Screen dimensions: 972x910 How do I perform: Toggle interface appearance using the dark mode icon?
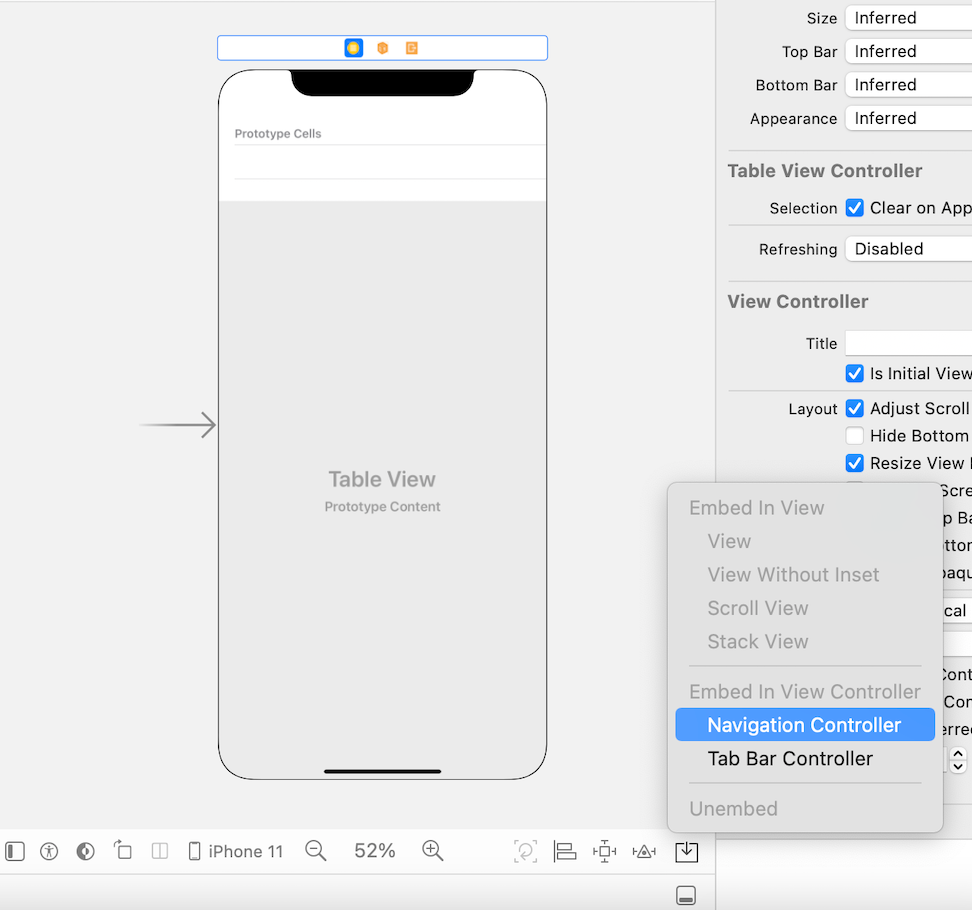85,851
